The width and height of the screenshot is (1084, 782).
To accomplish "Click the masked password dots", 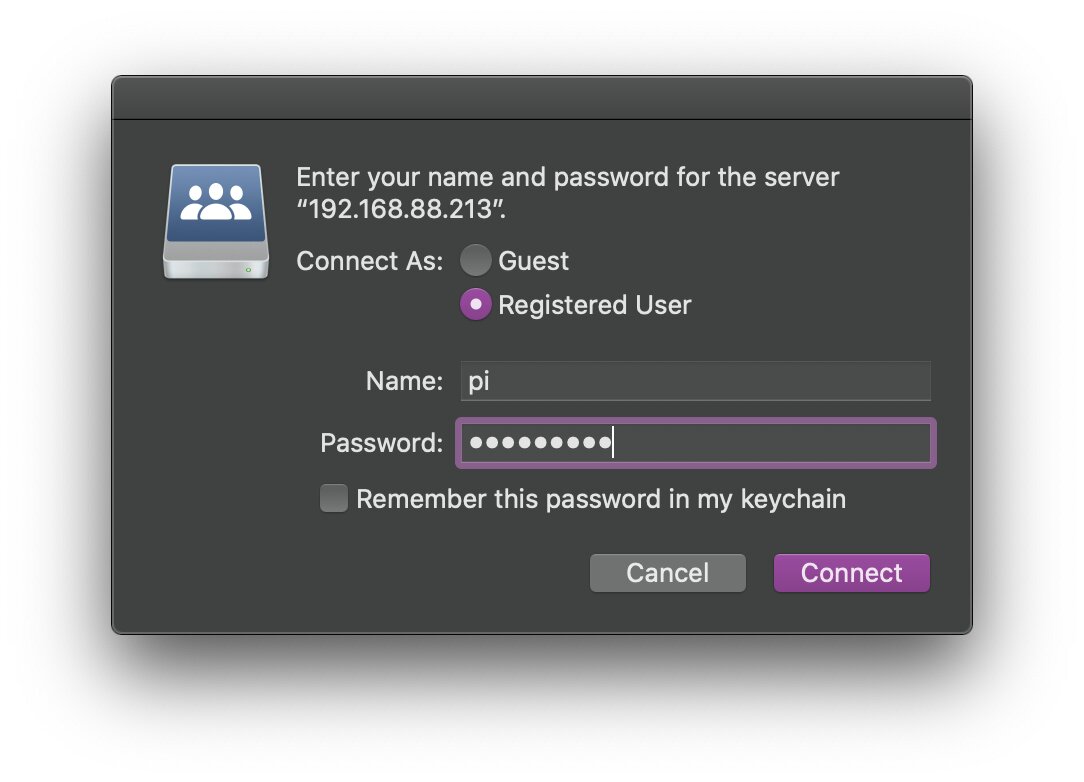I will point(541,443).
